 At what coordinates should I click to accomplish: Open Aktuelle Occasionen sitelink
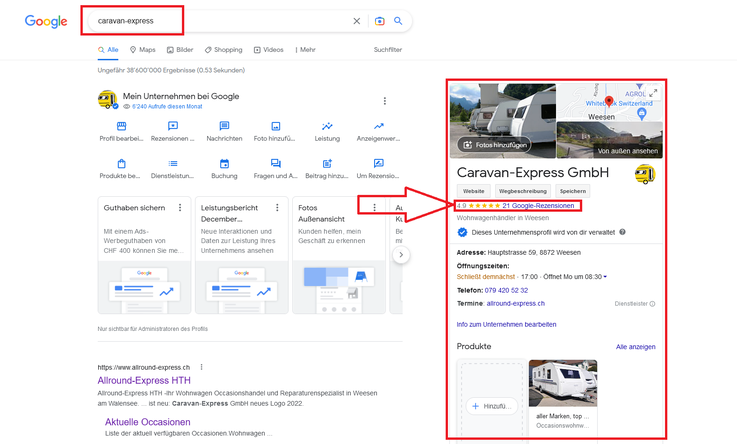coord(148,422)
